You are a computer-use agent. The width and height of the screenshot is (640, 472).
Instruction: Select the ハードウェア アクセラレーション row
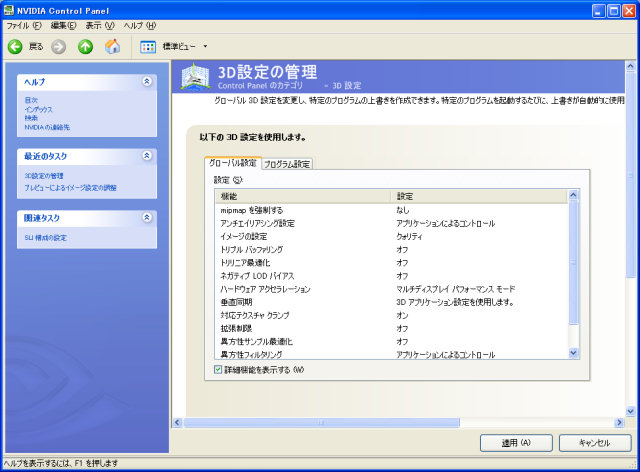click(x=391, y=289)
